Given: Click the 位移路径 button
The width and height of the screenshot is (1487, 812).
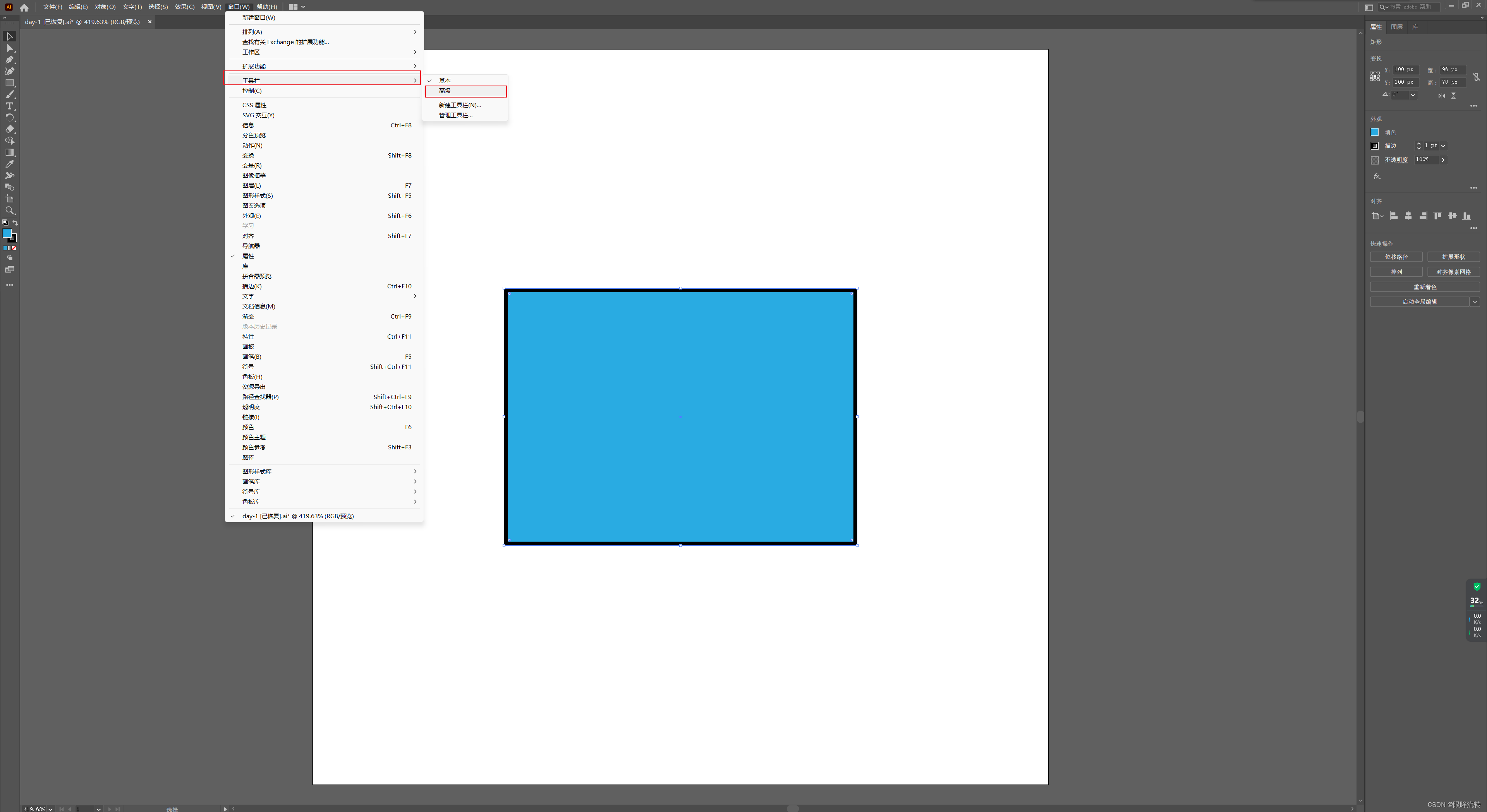Looking at the screenshot, I should [x=1396, y=257].
